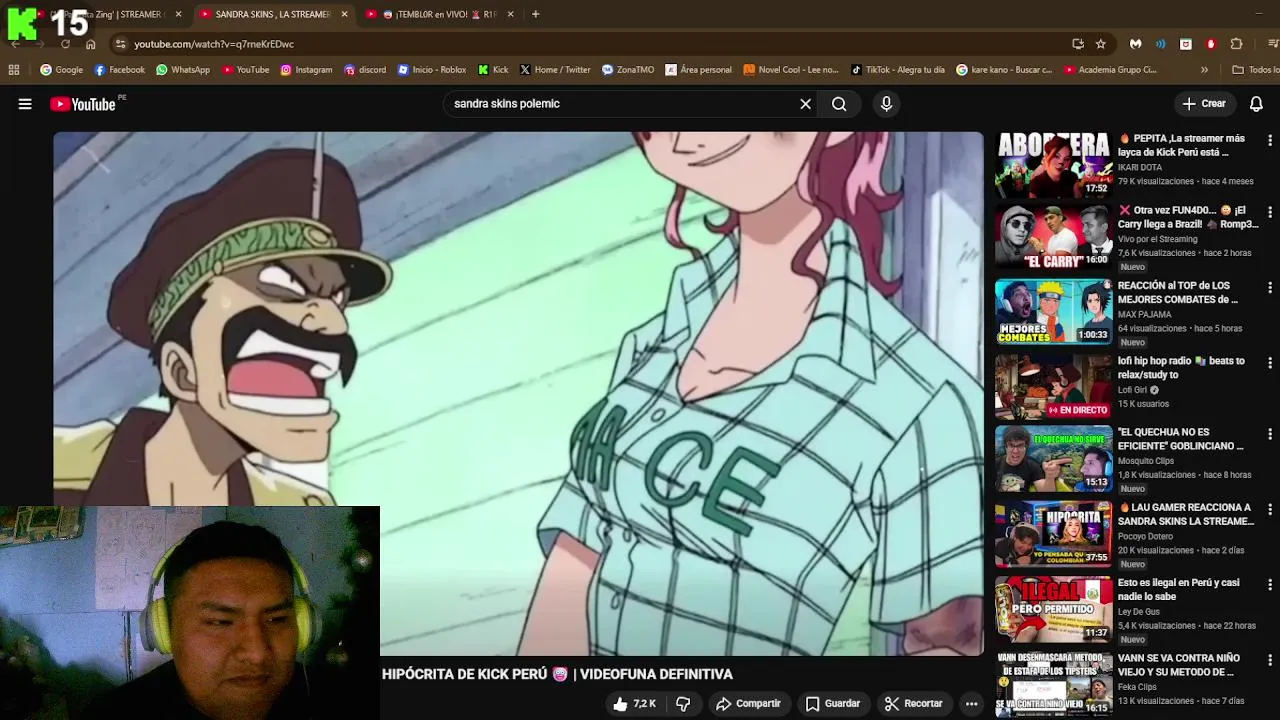Open the Todos los marcadores folder
This screenshot has width=1280, height=720.
tap(1256, 70)
